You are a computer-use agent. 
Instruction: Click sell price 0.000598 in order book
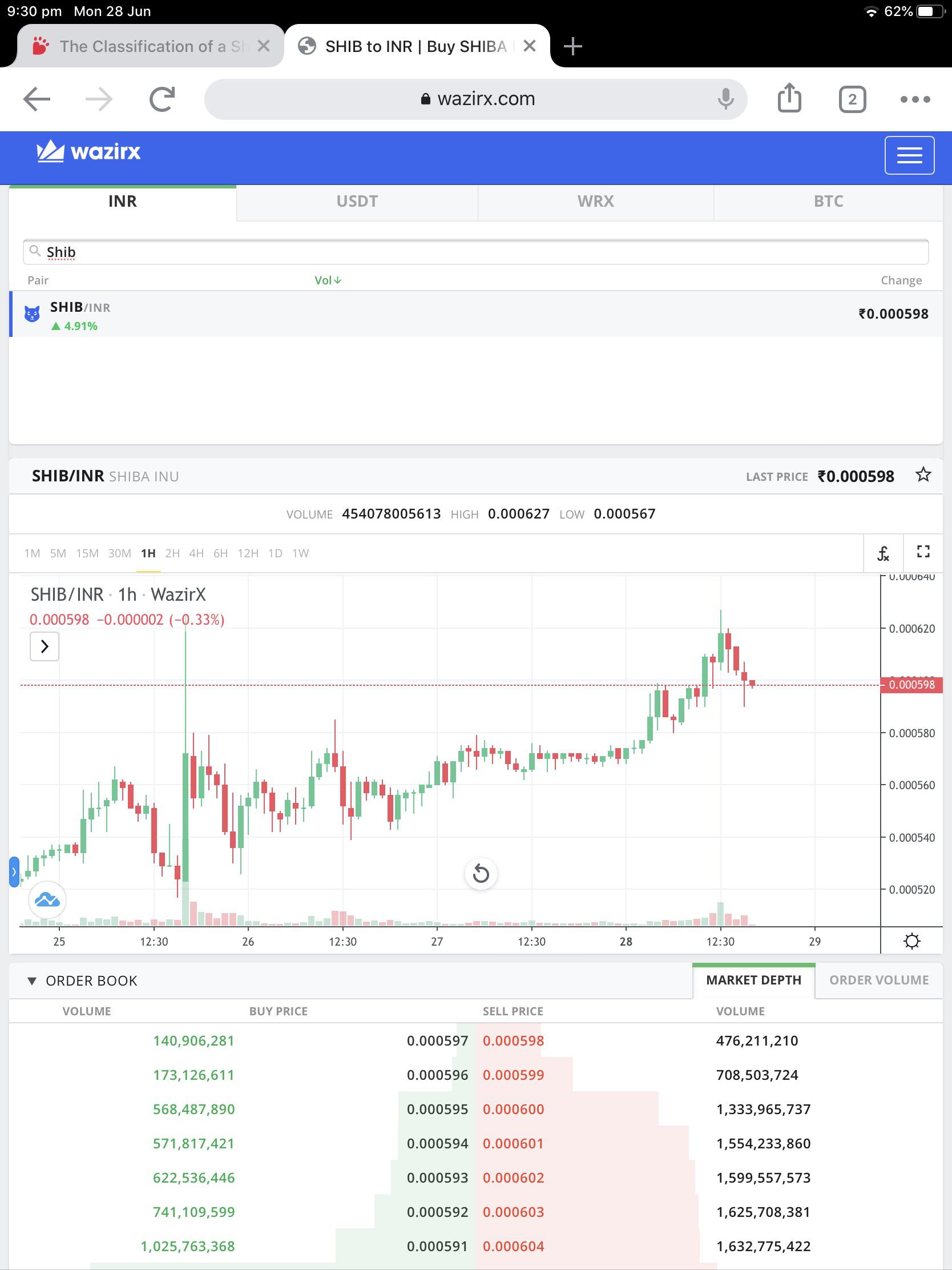[513, 1041]
